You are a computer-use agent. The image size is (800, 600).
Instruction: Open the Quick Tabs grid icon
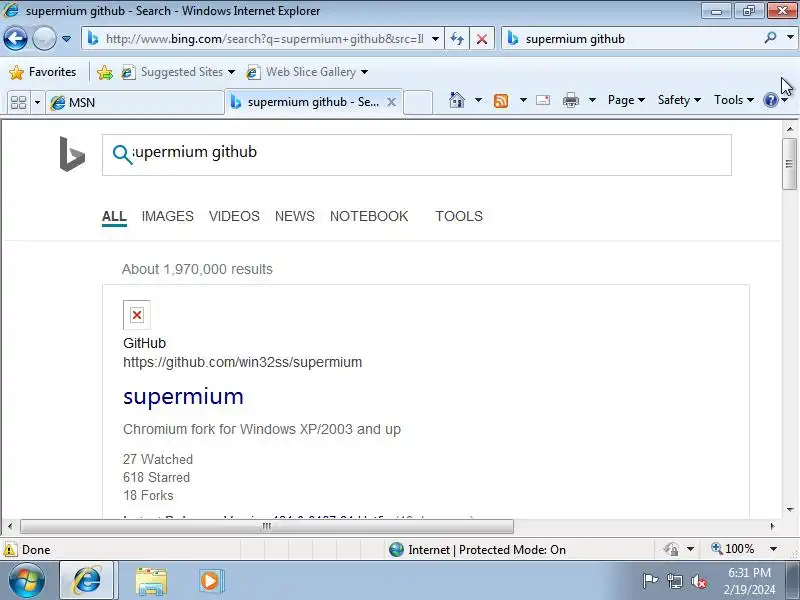click(18, 102)
